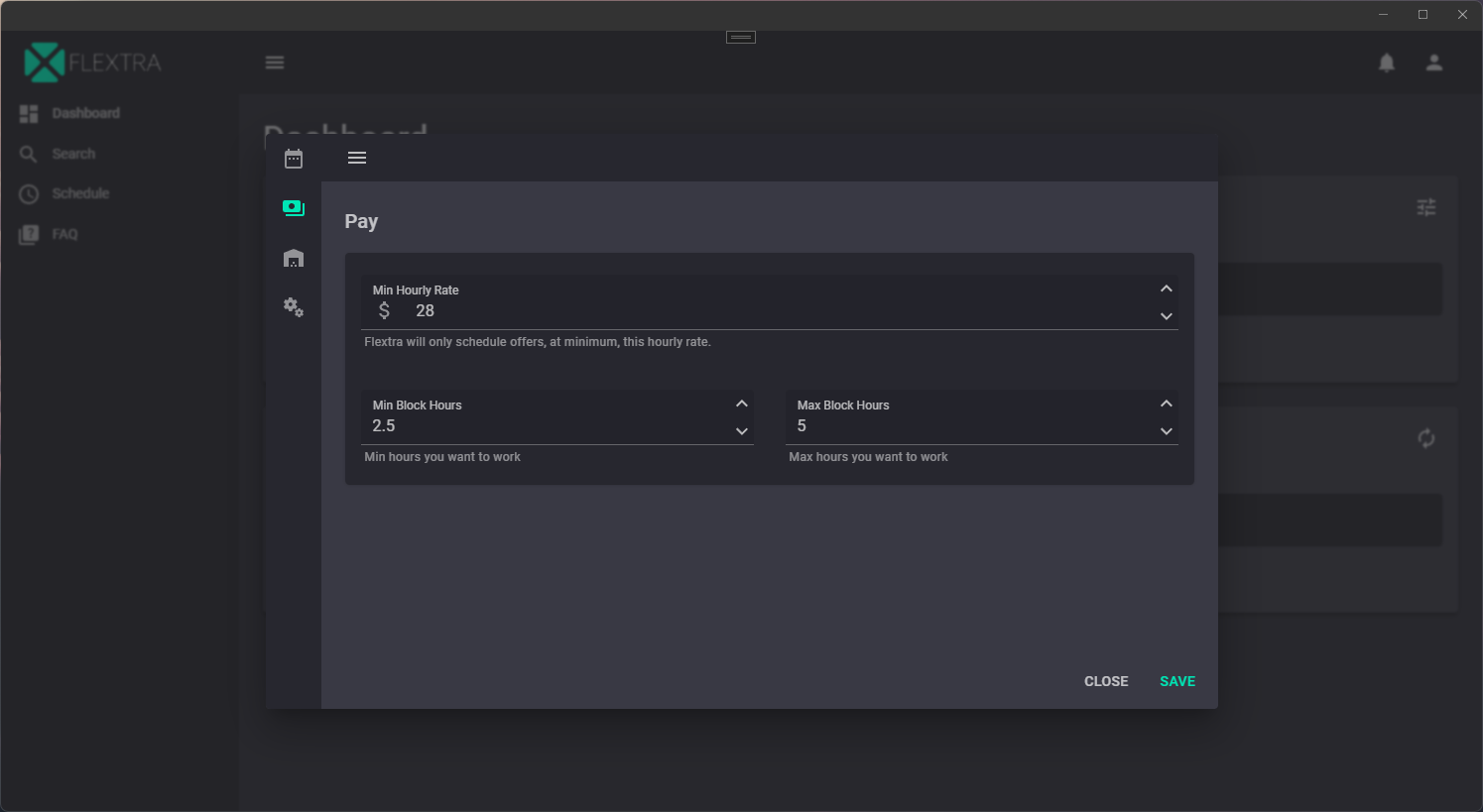Increase the Min Block Hours value
This screenshot has width=1483, height=812.
coord(742,404)
